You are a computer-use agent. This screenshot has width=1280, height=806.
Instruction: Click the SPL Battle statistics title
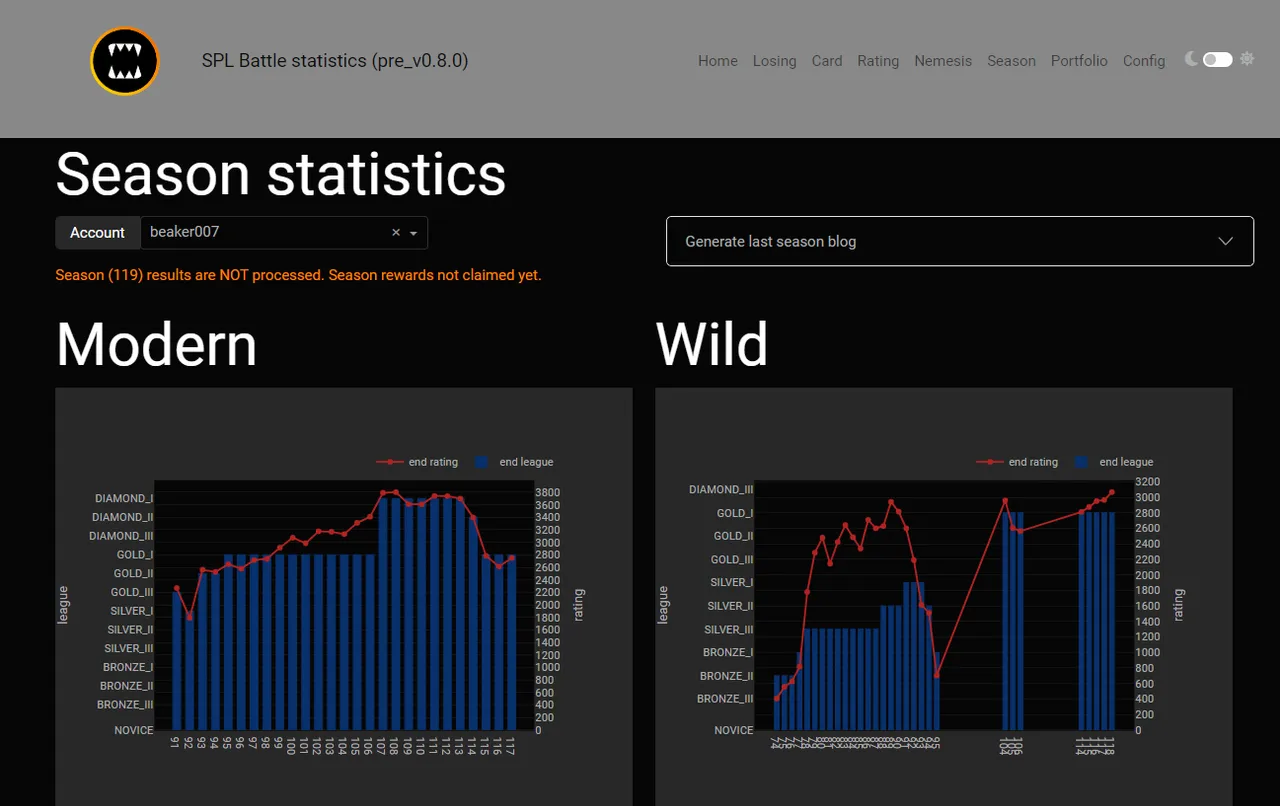[335, 60]
